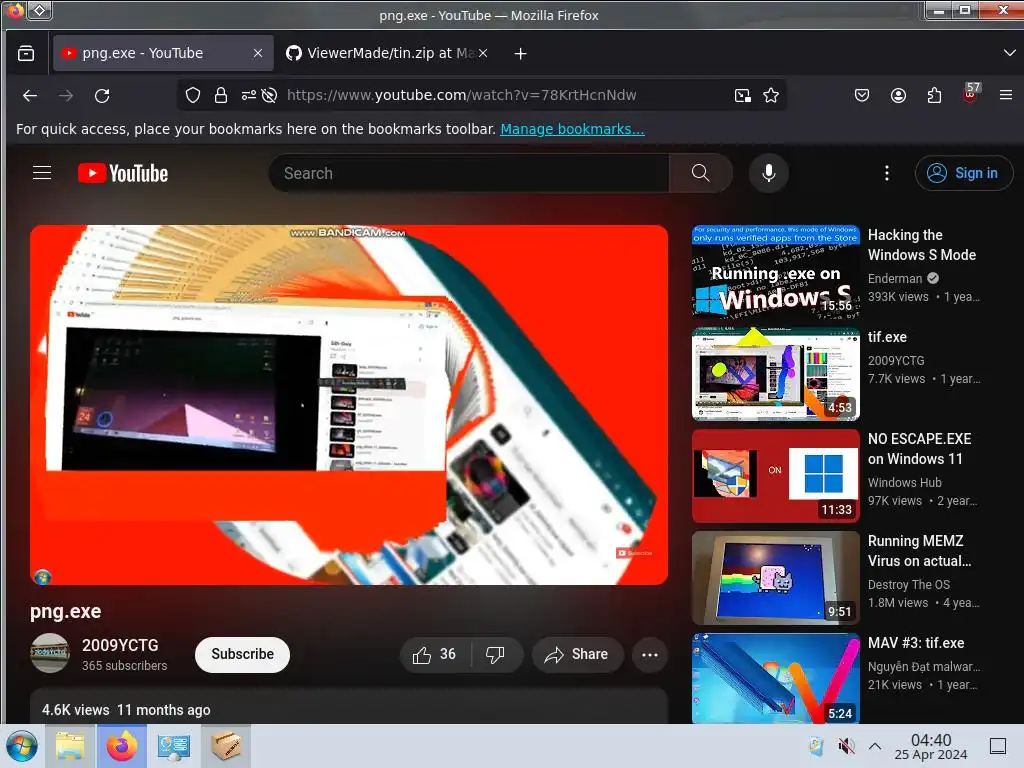Open Hacking the Windows S Mode title

coord(921,245)
